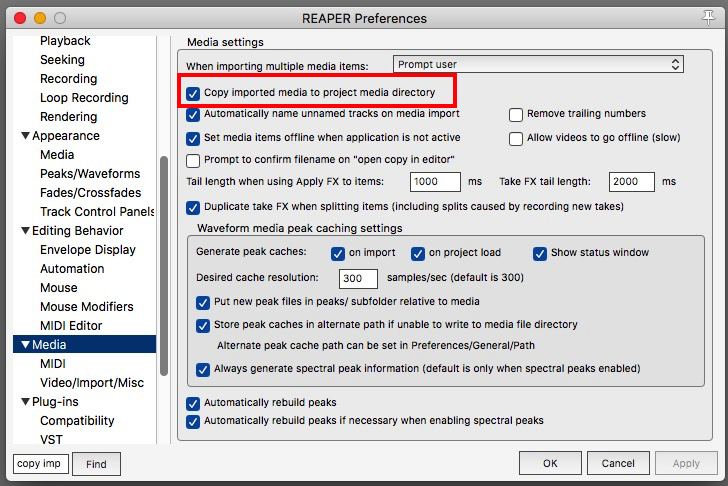Select Mouse preferences page
This screenshot has height=486, width=728.
(58, 288)
